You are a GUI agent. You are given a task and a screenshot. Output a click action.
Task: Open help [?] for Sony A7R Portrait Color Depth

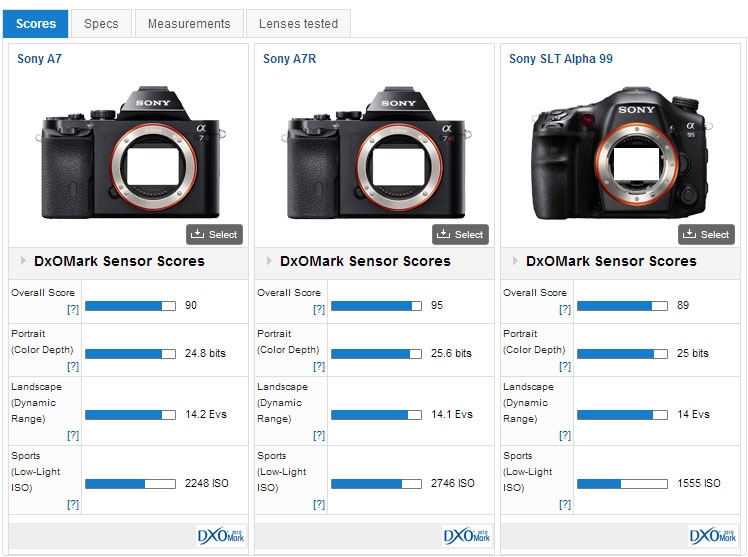[x=319, y=366]
